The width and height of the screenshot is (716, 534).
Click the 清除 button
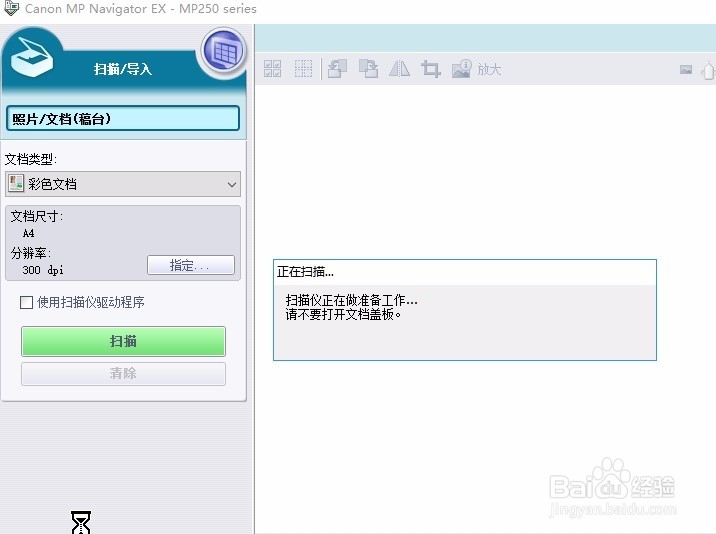[123, 374]
